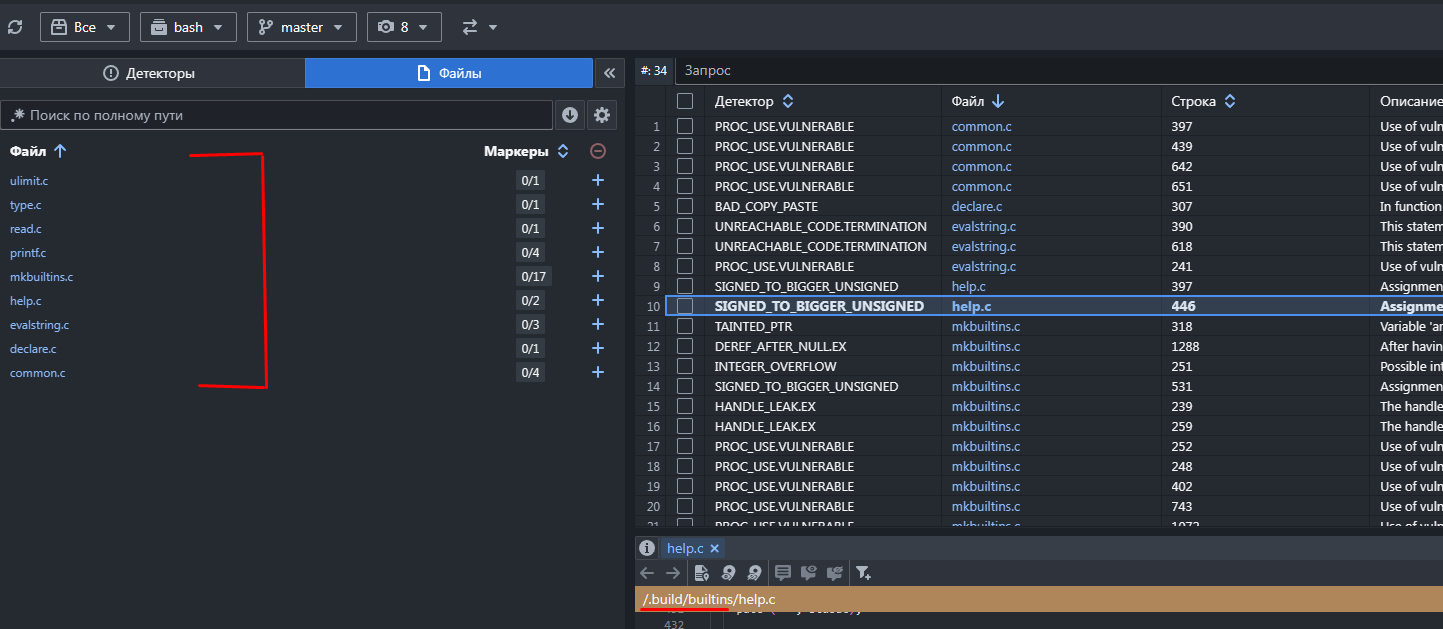Open the bash project dropdown
This screenshot has width=1443, height=629.
coord(188,27)
